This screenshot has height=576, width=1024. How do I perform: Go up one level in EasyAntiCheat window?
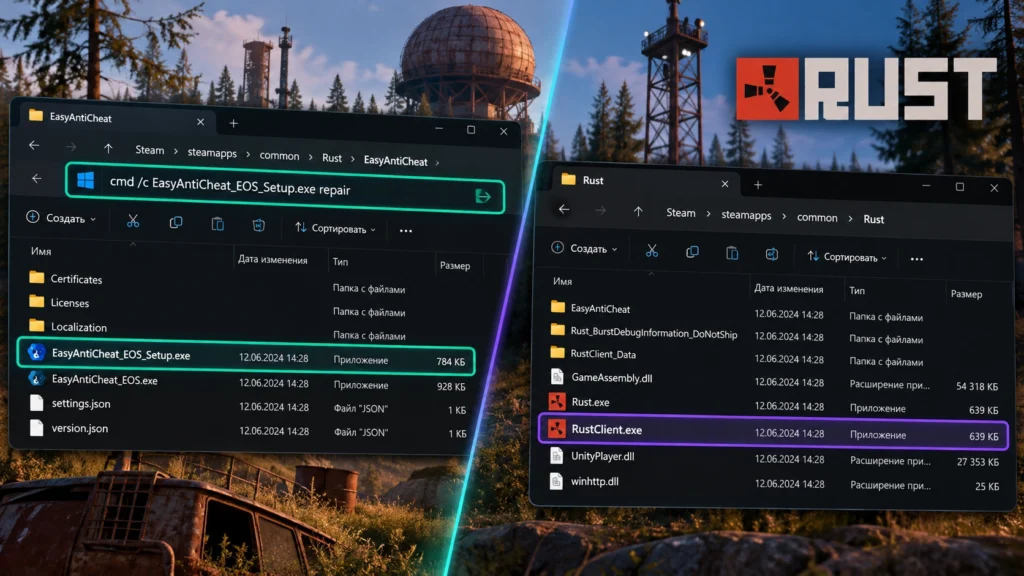click(x=108, y=148)
